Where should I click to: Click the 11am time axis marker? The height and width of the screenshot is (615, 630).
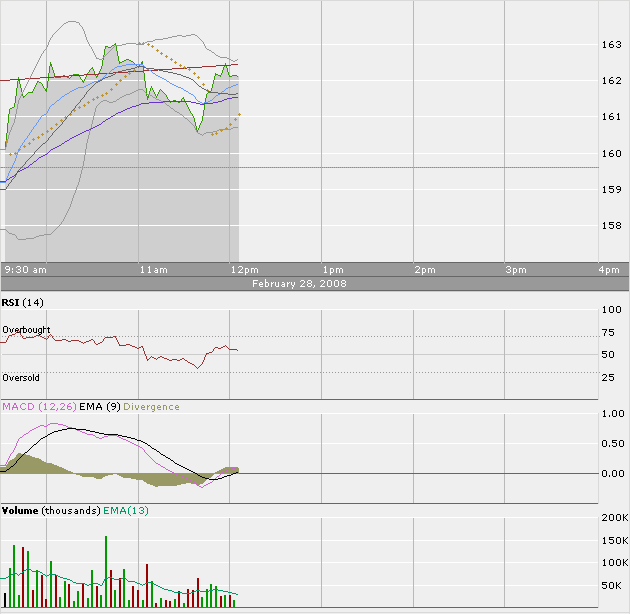coord(153,270)
